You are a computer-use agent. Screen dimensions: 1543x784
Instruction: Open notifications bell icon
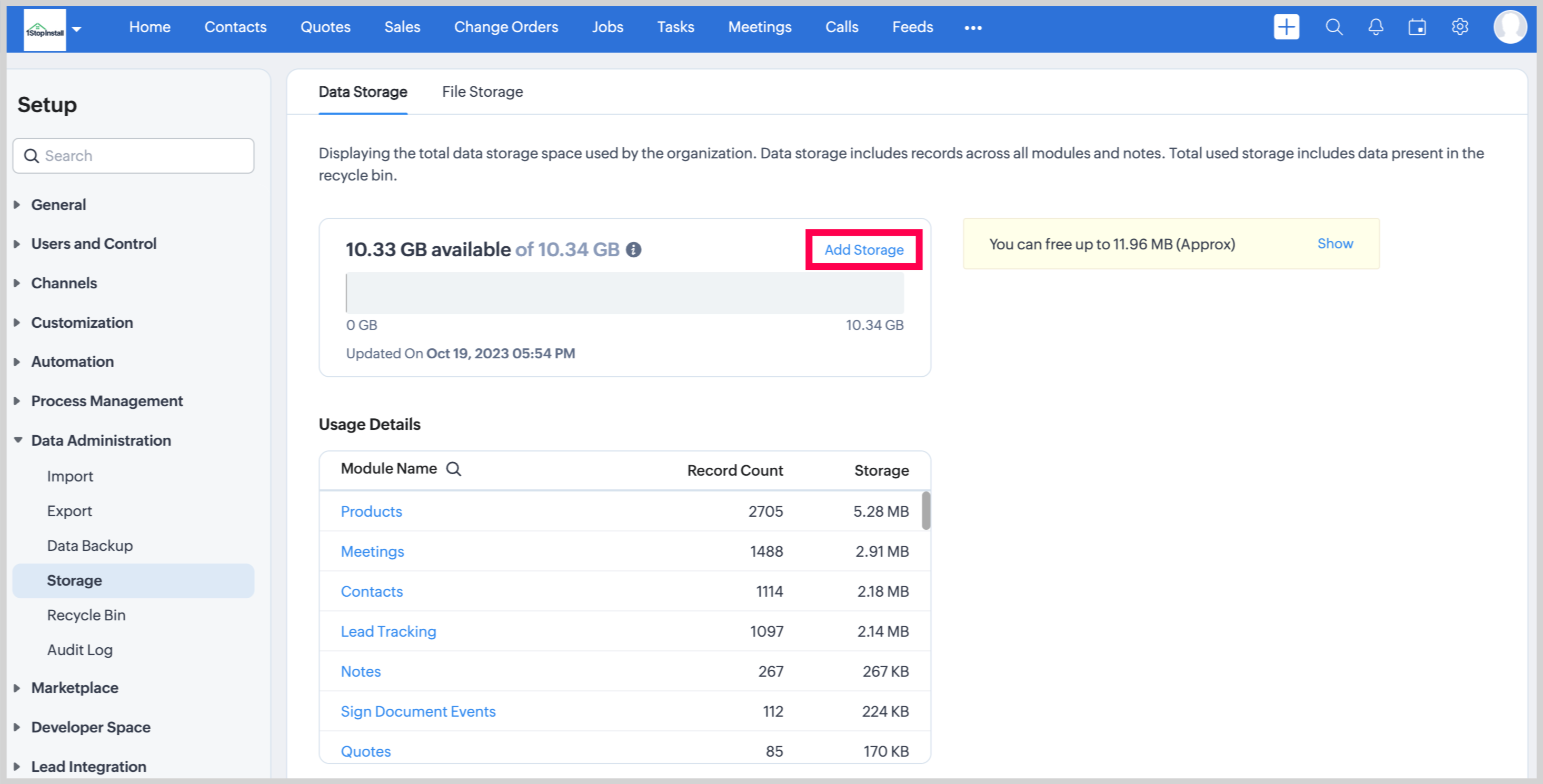(1376, 27)
